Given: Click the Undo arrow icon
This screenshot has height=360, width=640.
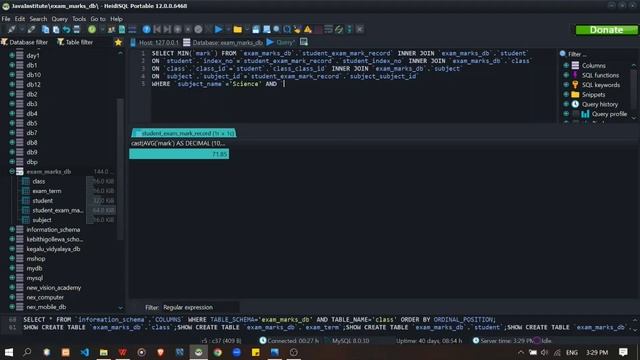Looking at the screenshot, I should pos(66,29).
